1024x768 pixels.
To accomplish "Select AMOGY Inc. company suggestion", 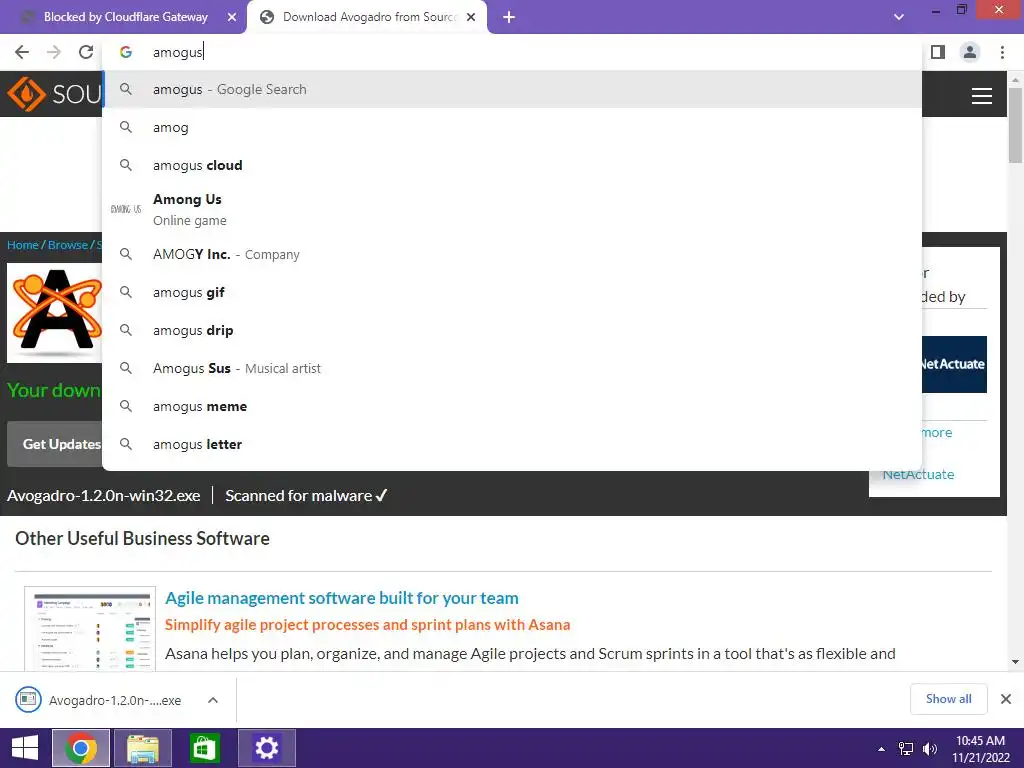I will [513, 254].
